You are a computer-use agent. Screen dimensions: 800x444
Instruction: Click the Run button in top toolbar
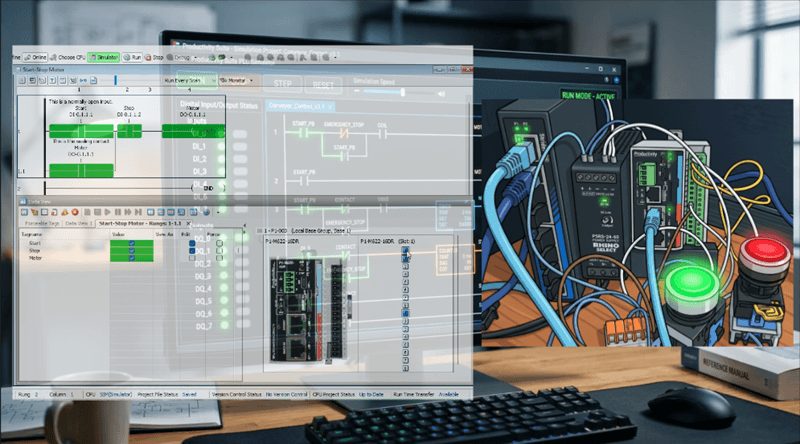coord(132,58)
